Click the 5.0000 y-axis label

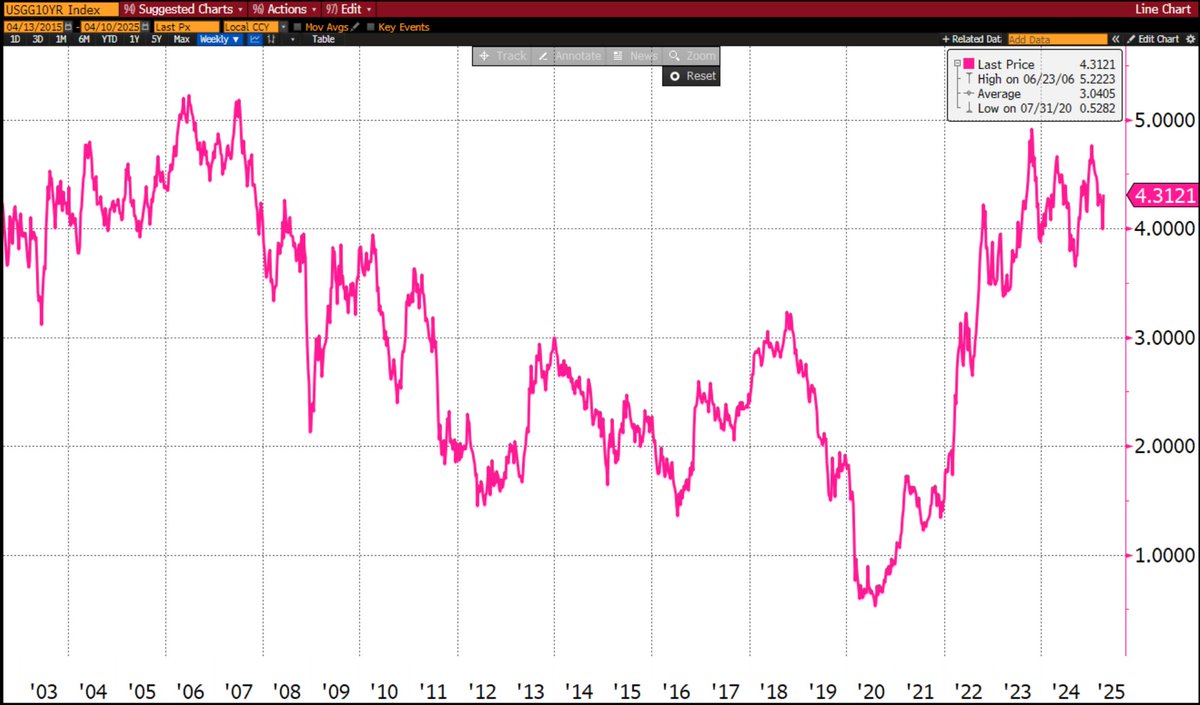coord(1164,120)
